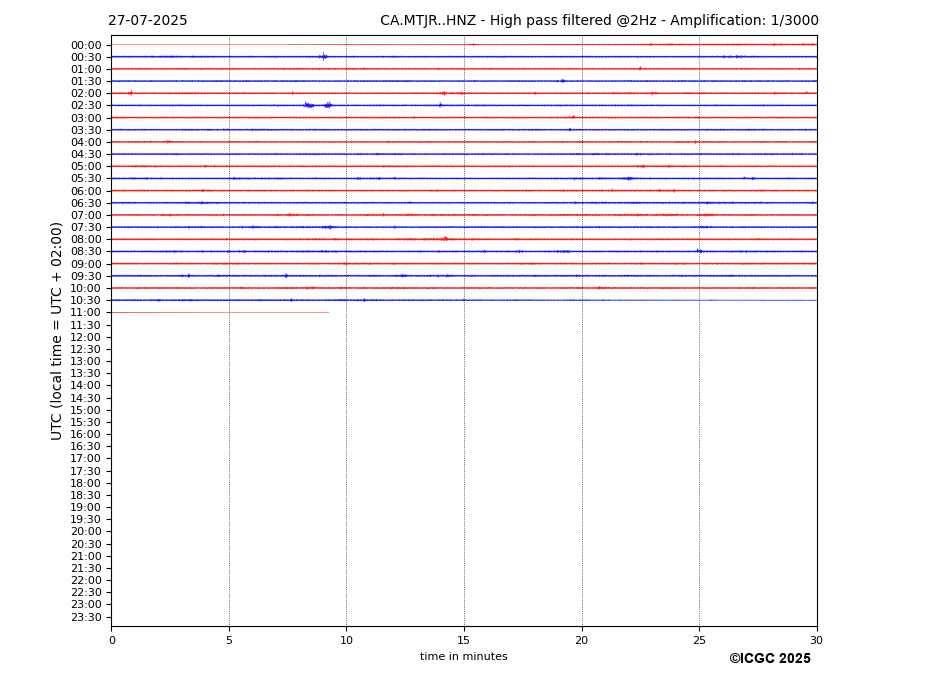This screenshot has width=927, height=696.
Task: Click the x-axis tick label 10
Action: coord(346,640)
